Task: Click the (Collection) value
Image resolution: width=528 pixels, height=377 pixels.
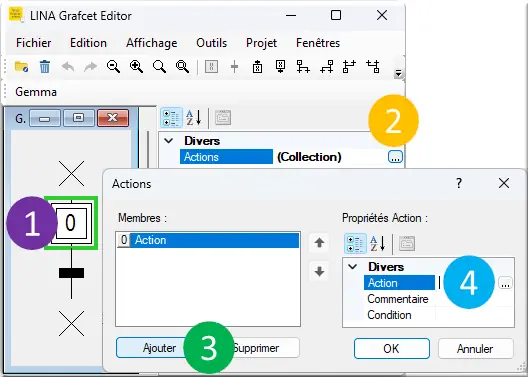Action: tap(309, 157)
